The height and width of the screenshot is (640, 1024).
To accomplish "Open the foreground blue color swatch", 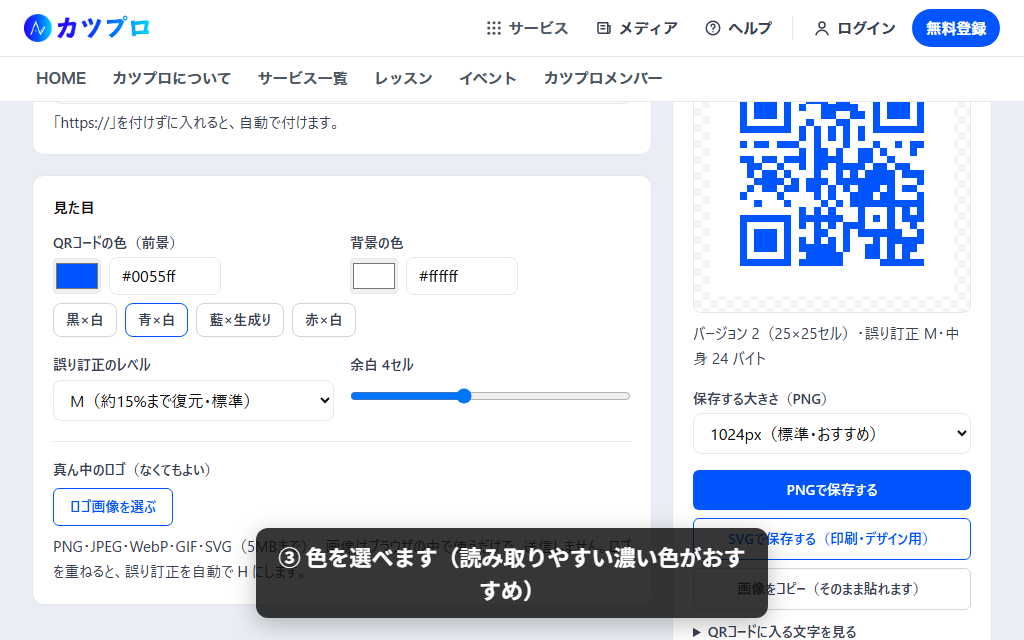I will tap(77, 276).
